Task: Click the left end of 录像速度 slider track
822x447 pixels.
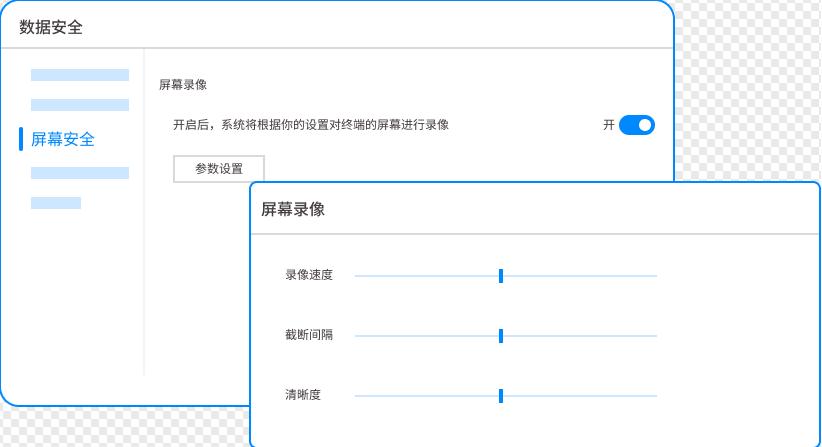Action: coord(357,276)
